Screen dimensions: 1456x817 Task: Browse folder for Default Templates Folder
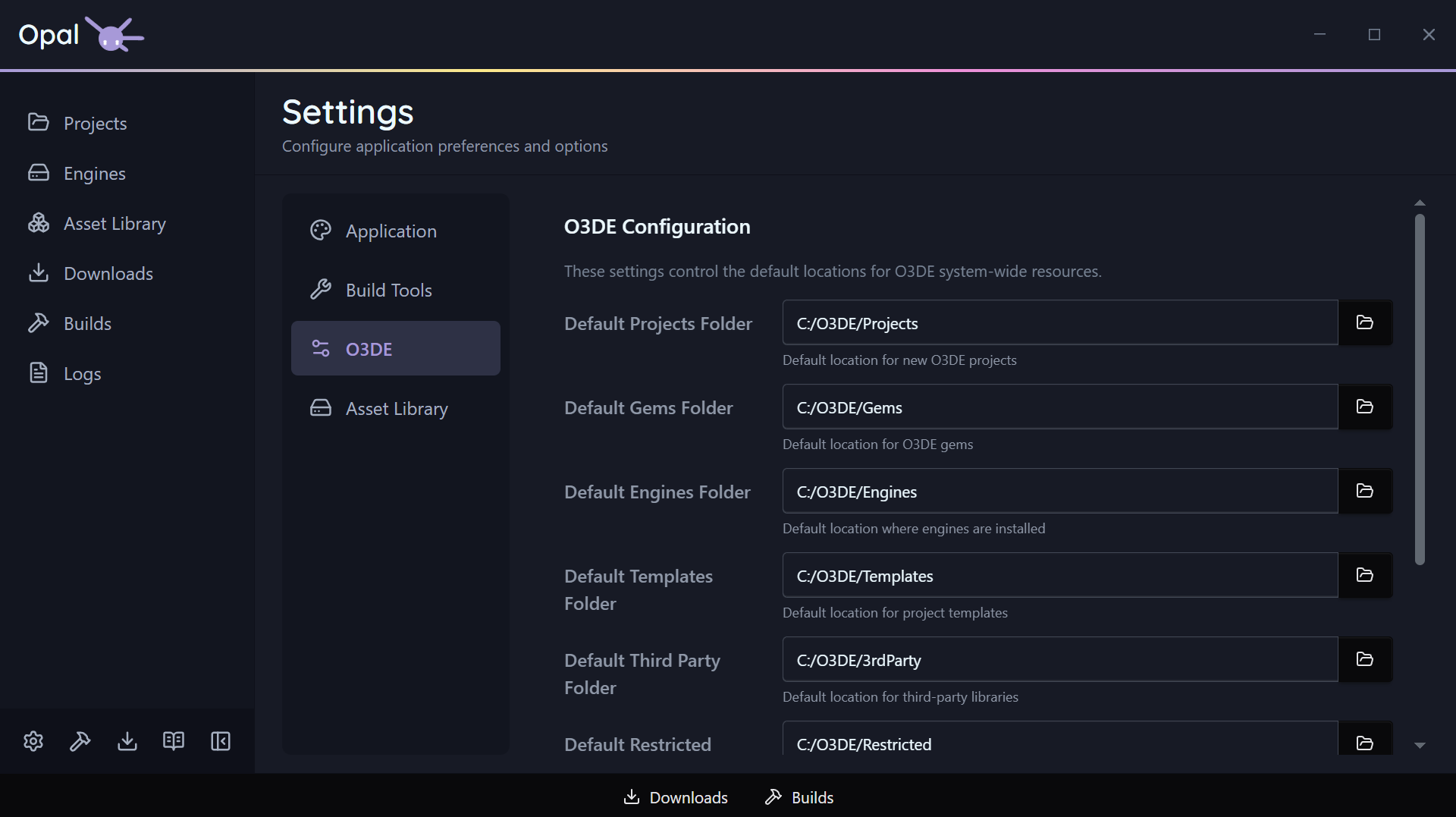coord(1365,575)
